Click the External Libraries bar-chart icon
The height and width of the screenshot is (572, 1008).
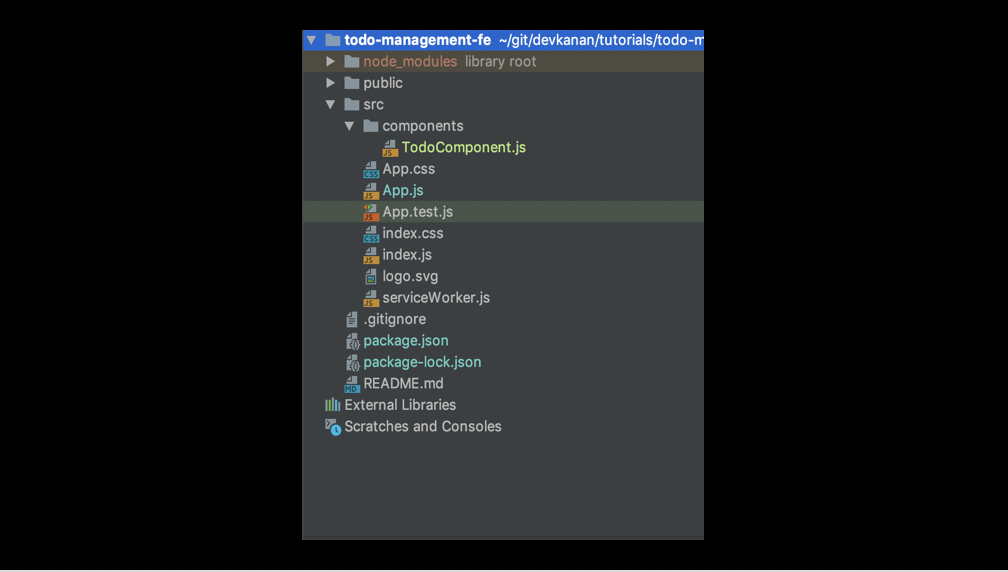[332, 405]
